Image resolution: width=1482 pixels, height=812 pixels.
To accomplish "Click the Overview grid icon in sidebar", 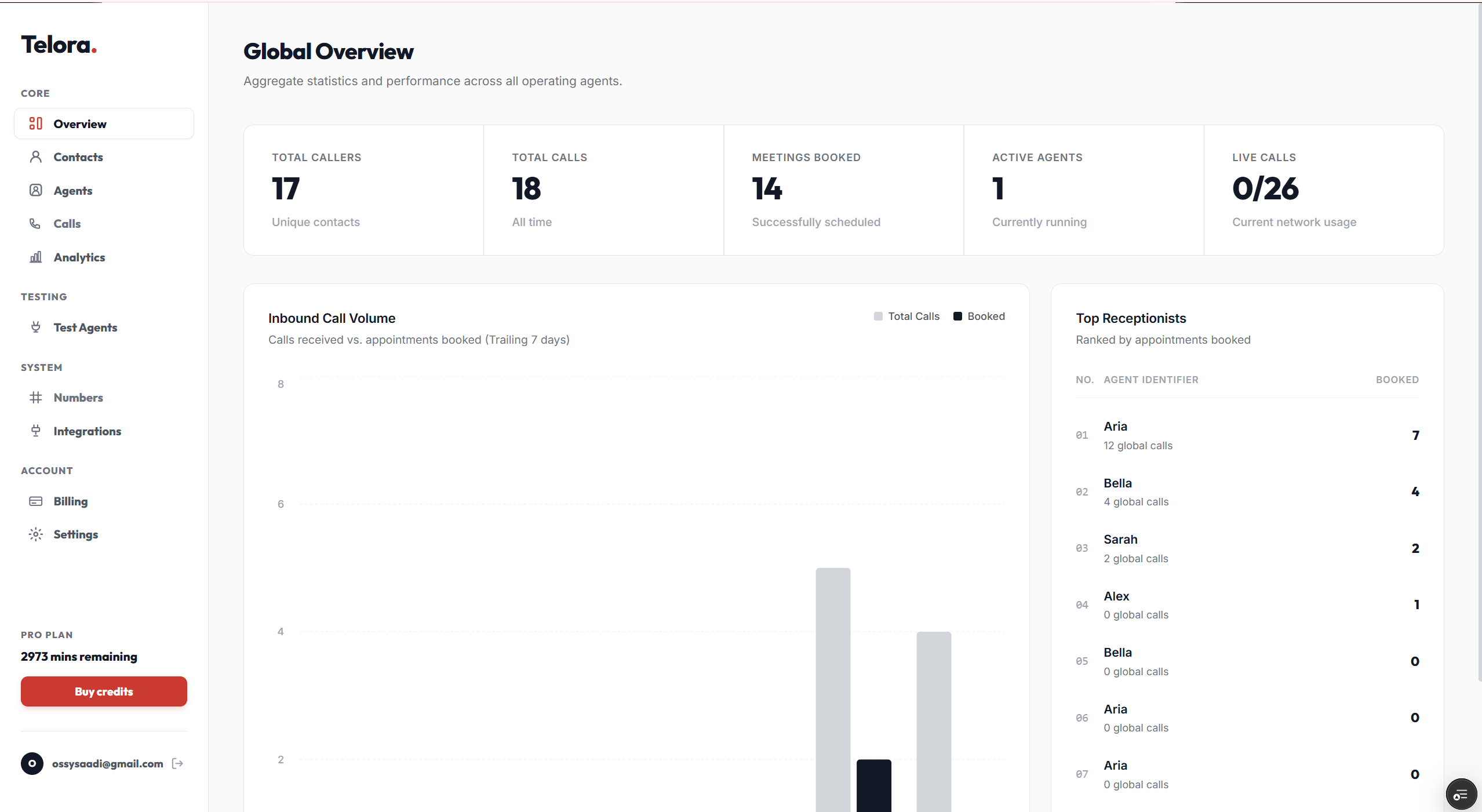I will pos(36,123).
